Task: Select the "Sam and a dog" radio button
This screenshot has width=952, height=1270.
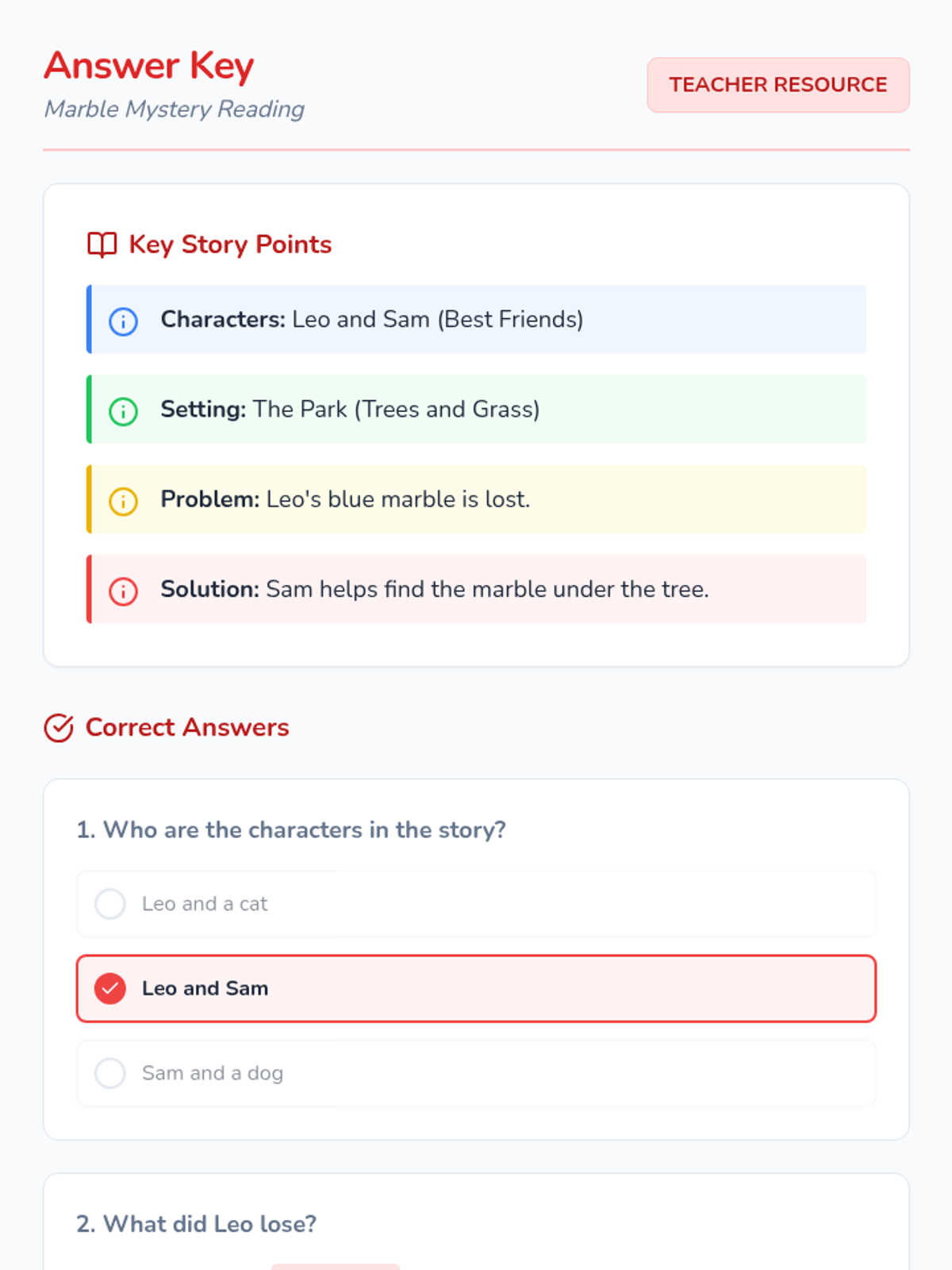Action: click(x=110, y=1073)
